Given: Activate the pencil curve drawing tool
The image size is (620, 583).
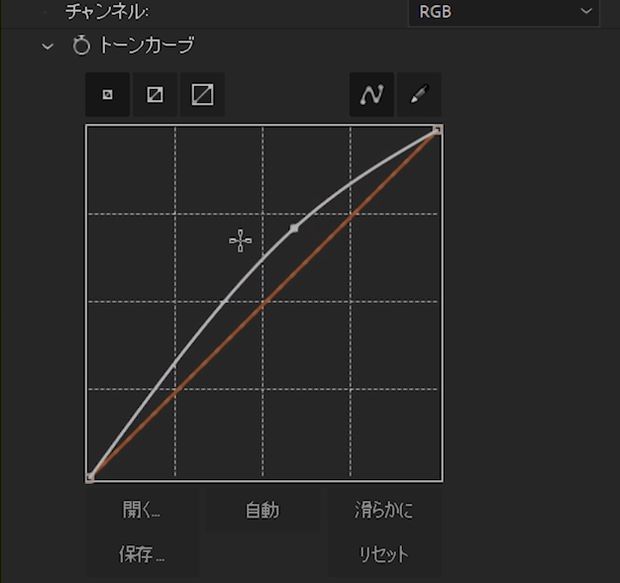Looking at the screenshot, I should point(419,95).
